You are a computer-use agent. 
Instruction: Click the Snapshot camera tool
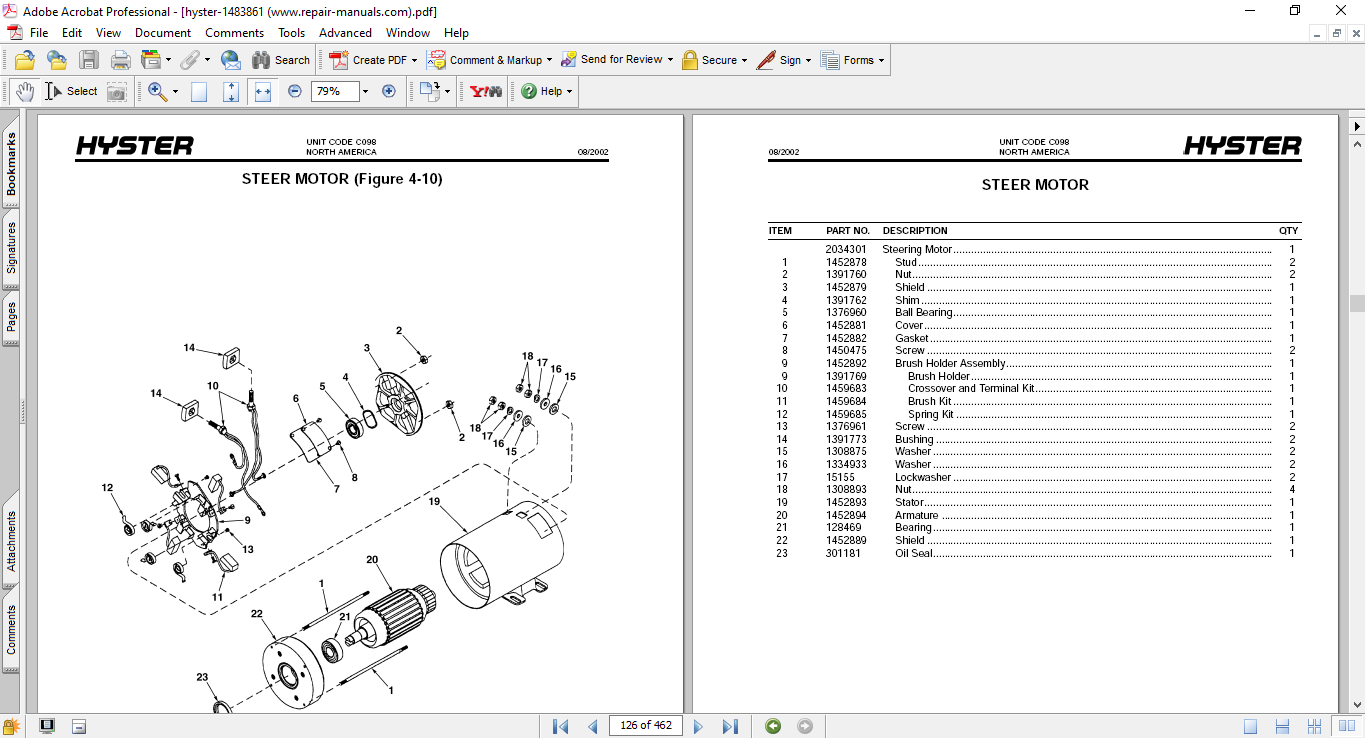click(x=117, y=91)
